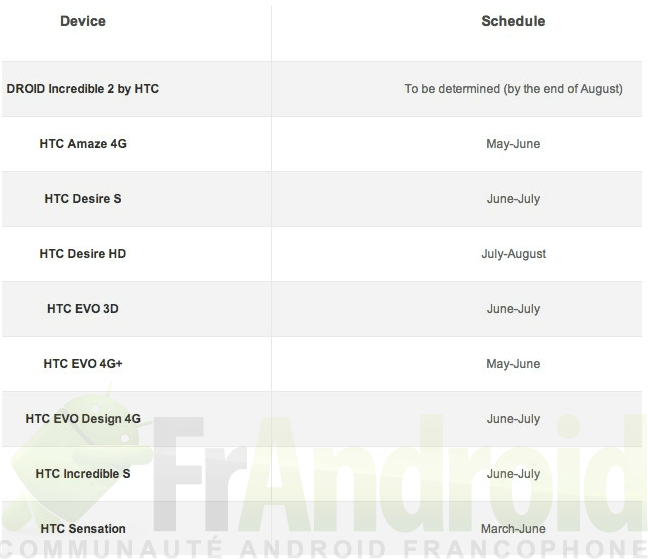Viewport: 648px width, 559px height.
Task: Click the HTC Amaze 4G device name
Action: (83, 144)
